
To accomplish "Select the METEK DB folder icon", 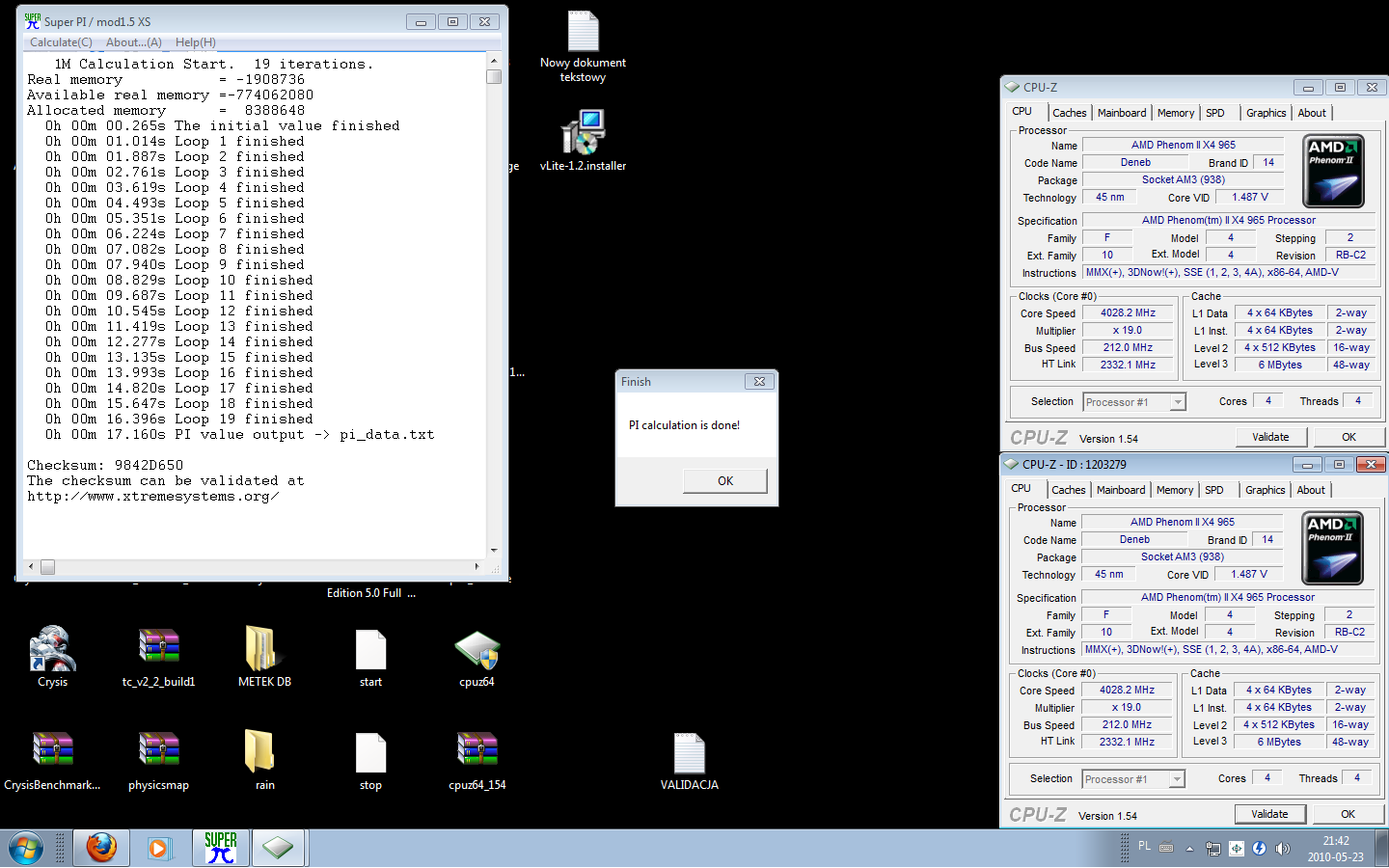I will tap(264, 648).
